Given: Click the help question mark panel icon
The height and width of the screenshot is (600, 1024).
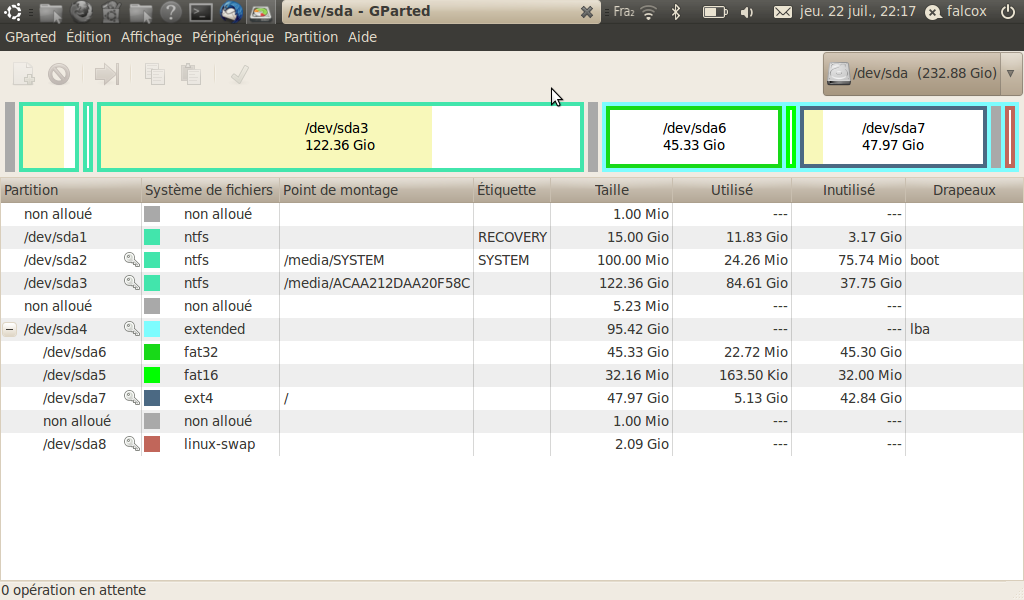Looking at the screenshot, I should (x=170, y=11).
